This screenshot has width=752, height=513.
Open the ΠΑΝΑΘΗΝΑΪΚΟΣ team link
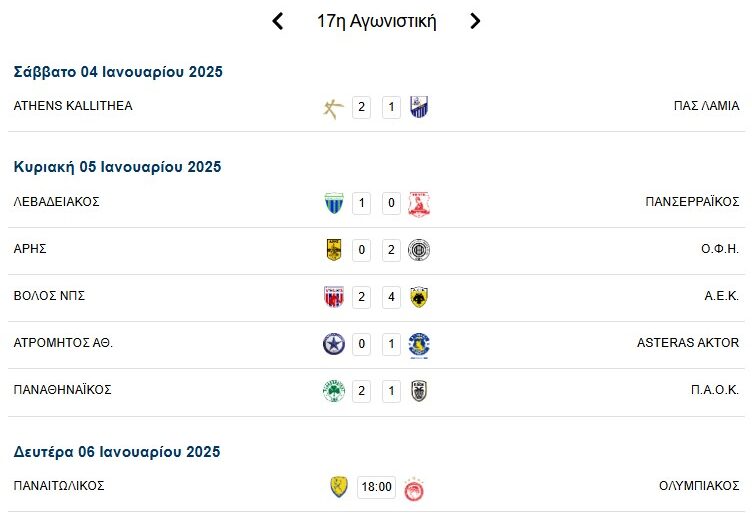click(x=62, y=389)
